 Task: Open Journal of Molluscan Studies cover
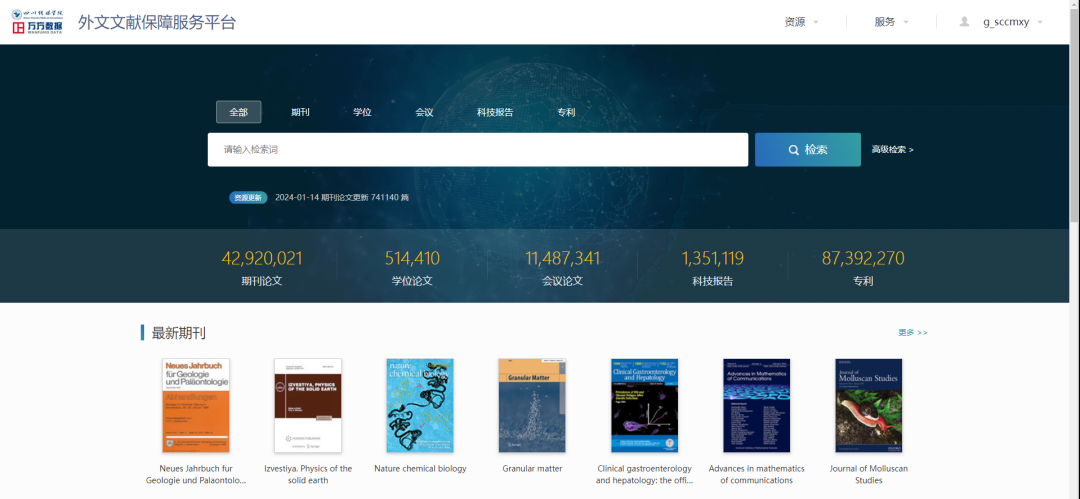868,405
